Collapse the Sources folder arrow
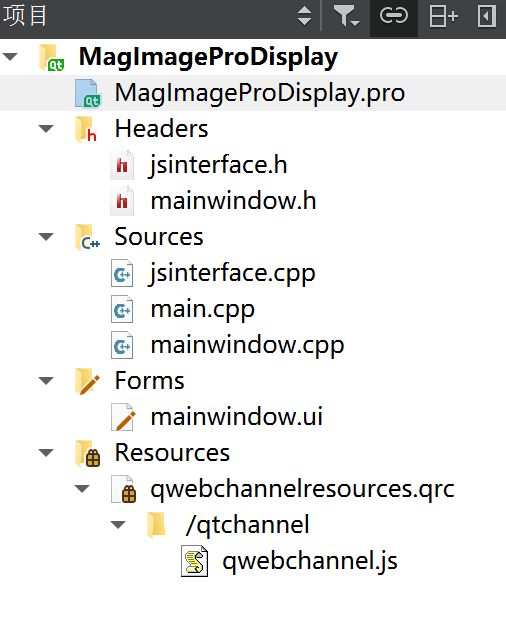Viewport: 506px width, 627px height. 46,236
